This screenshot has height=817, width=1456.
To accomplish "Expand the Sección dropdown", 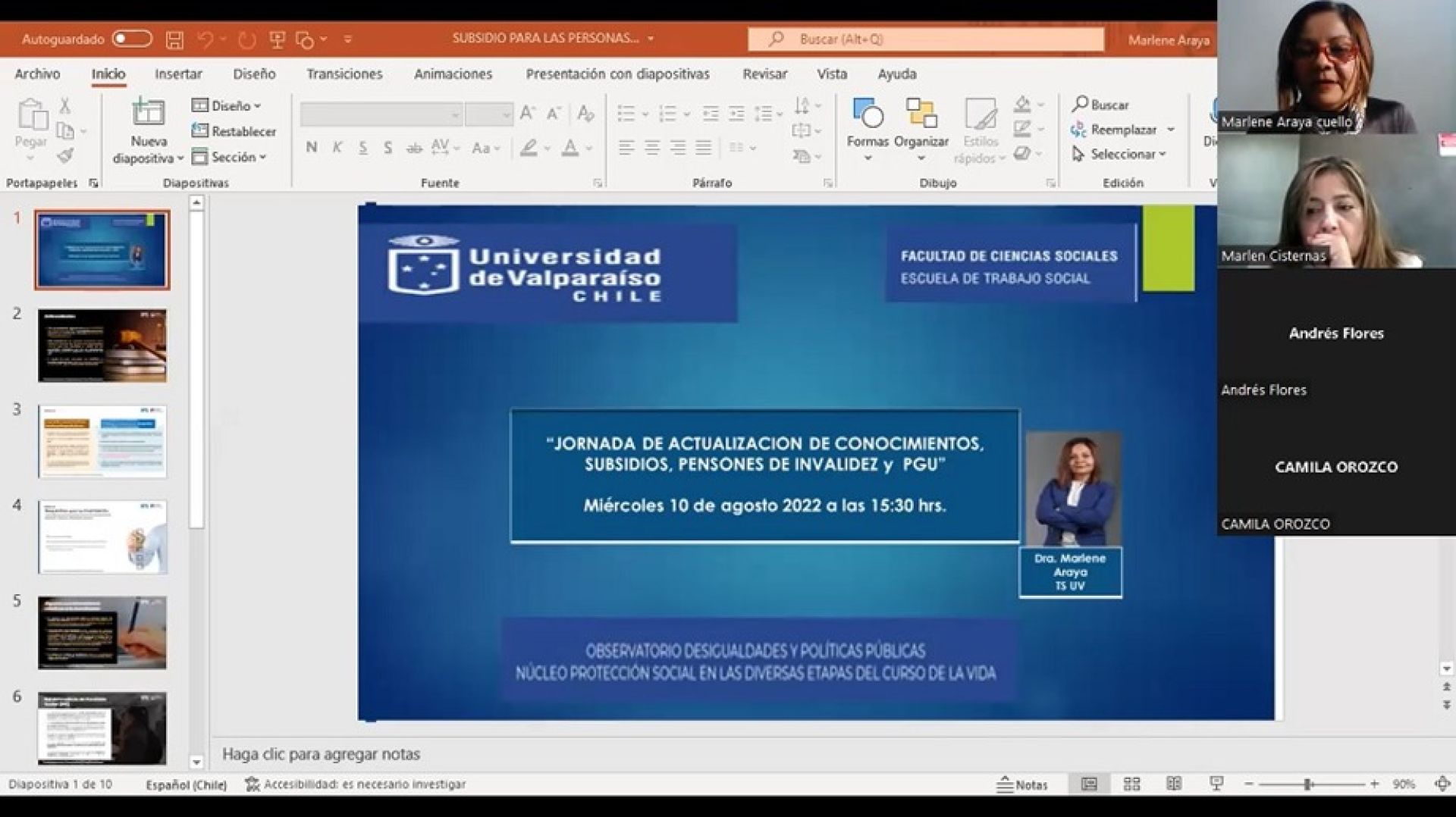I will click(229, 157).
